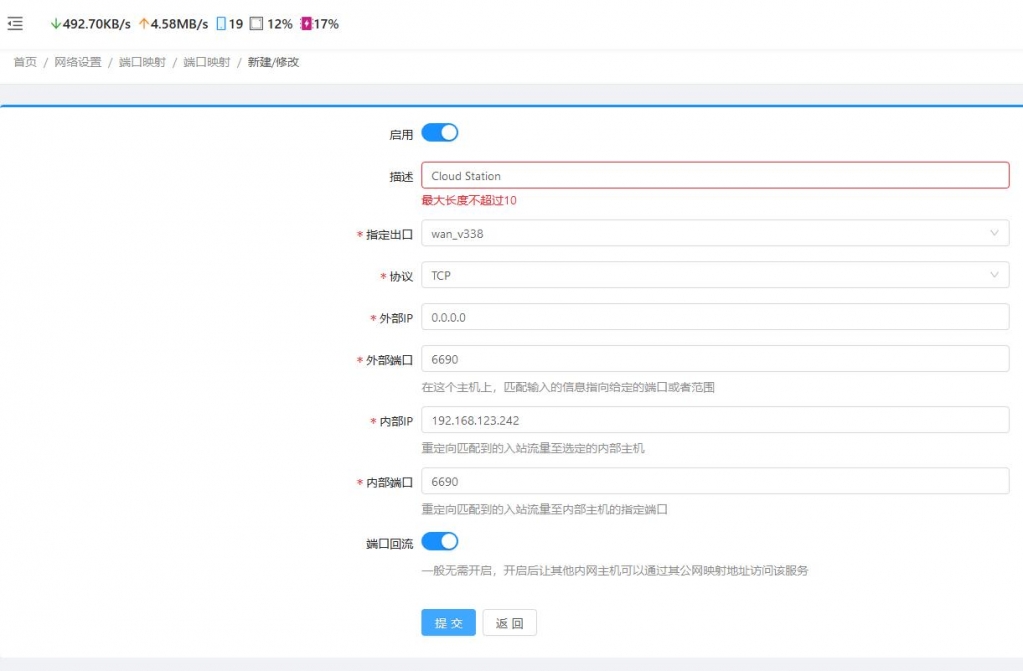Click the green download speed arrow
The height and width of the screenshot is (671, 1023).
[55, 24]
